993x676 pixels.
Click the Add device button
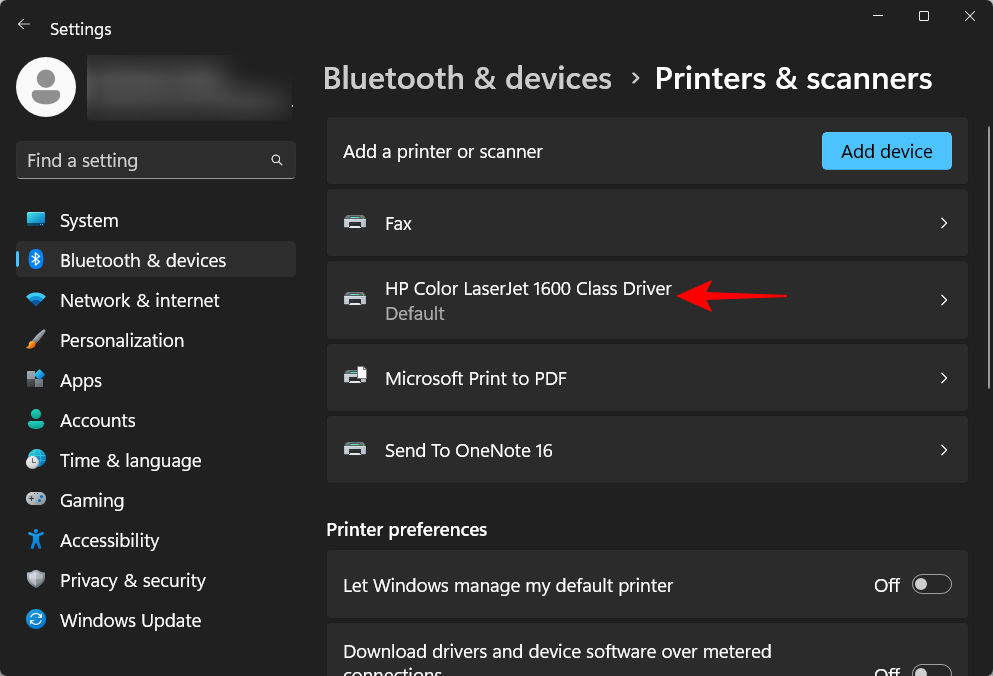[x=886, y=151]
